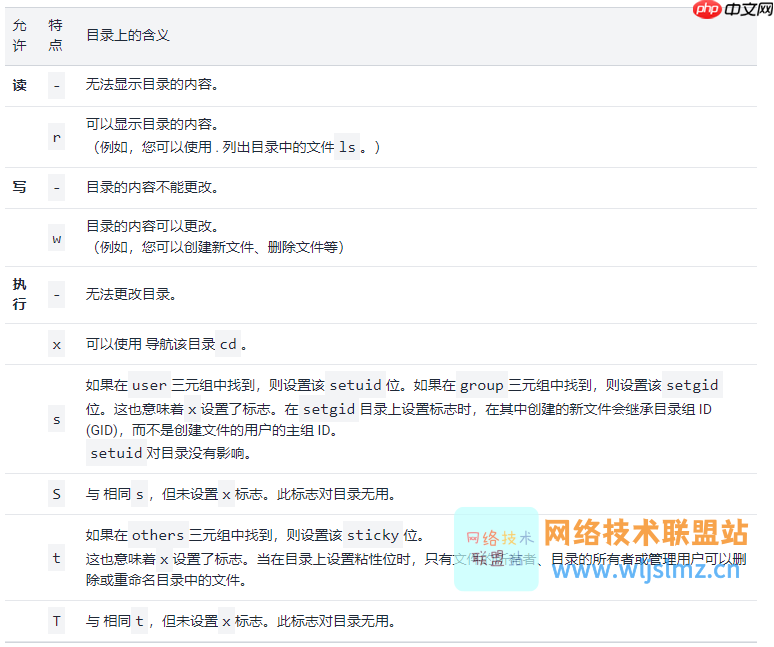
Task: Select the 执行 permission cell
Action: 20,295
